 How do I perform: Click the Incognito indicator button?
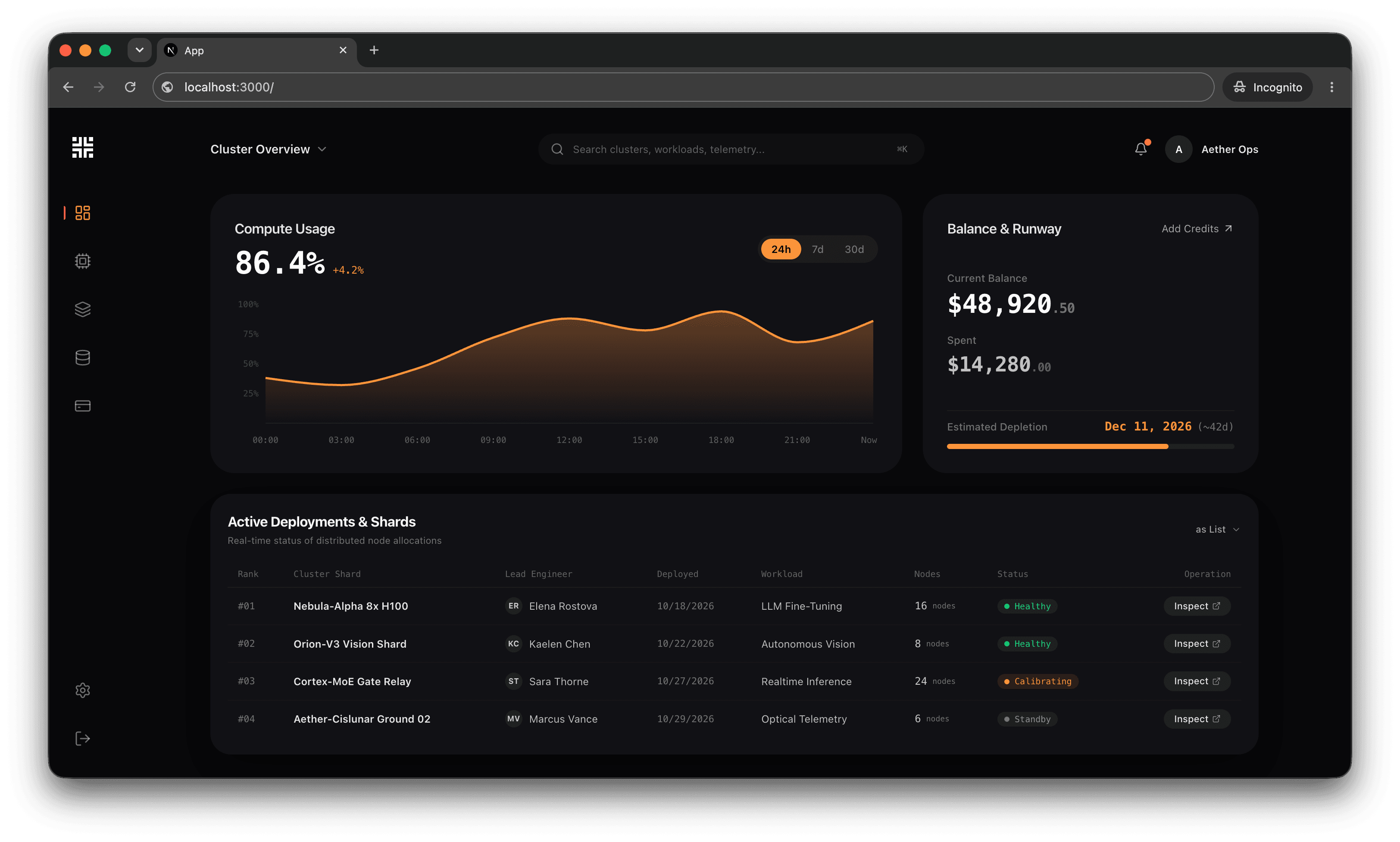1267,87
